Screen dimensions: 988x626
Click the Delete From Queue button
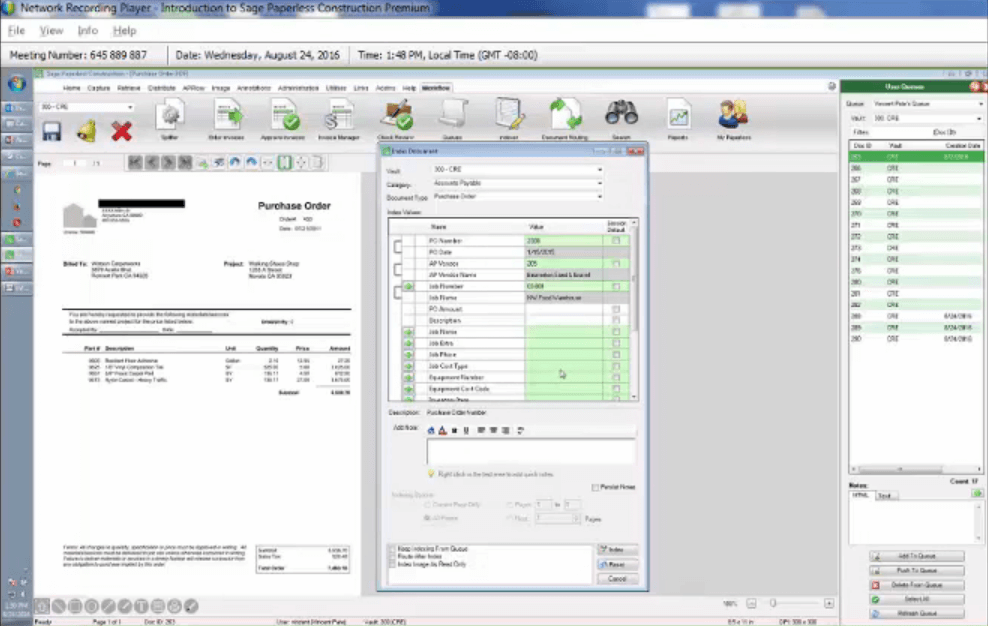[916, 585]
